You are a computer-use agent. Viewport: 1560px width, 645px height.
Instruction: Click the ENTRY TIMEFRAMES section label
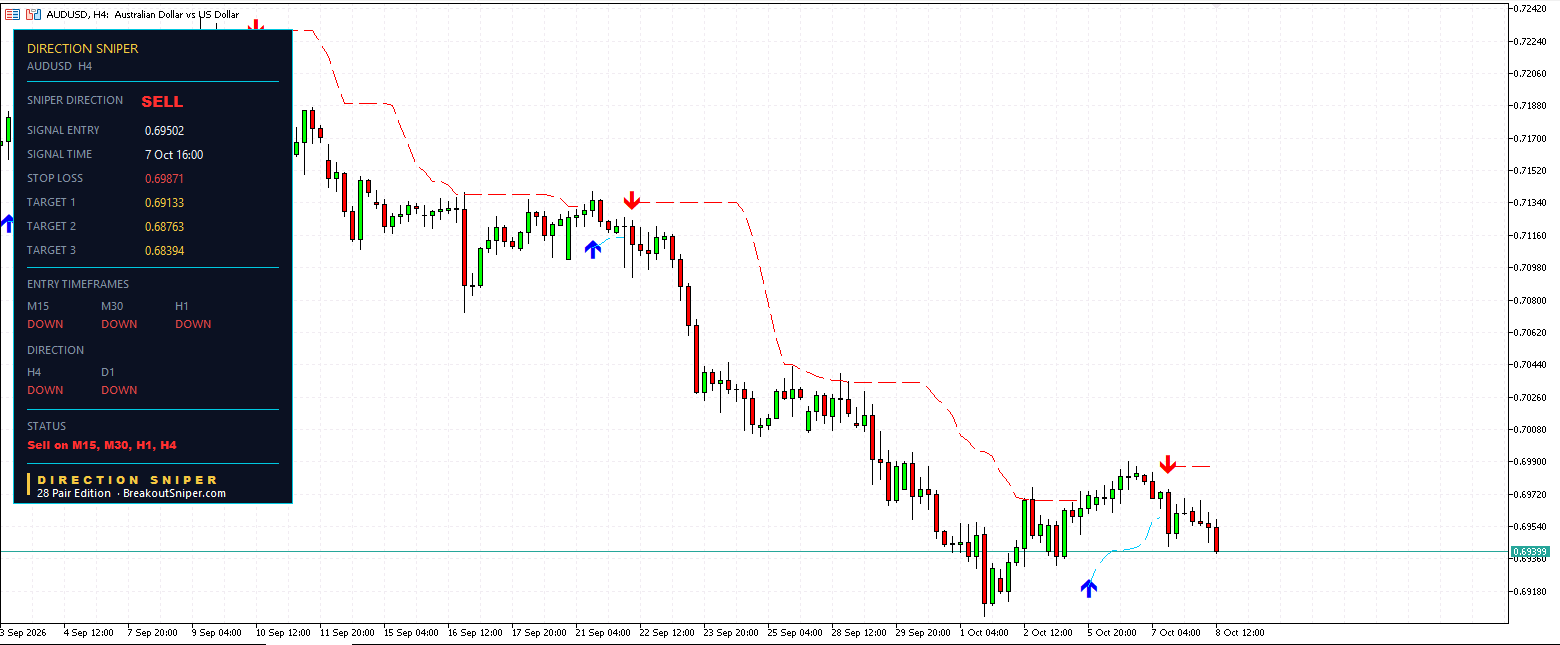[x=78, y=284]
